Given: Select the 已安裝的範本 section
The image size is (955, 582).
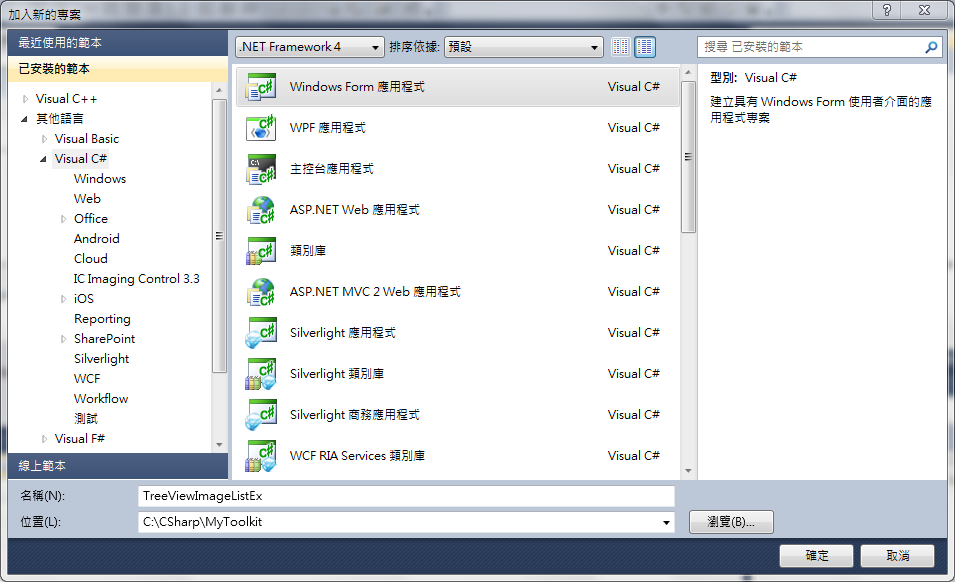Looking at the screenshot, I should pos(118,69).
